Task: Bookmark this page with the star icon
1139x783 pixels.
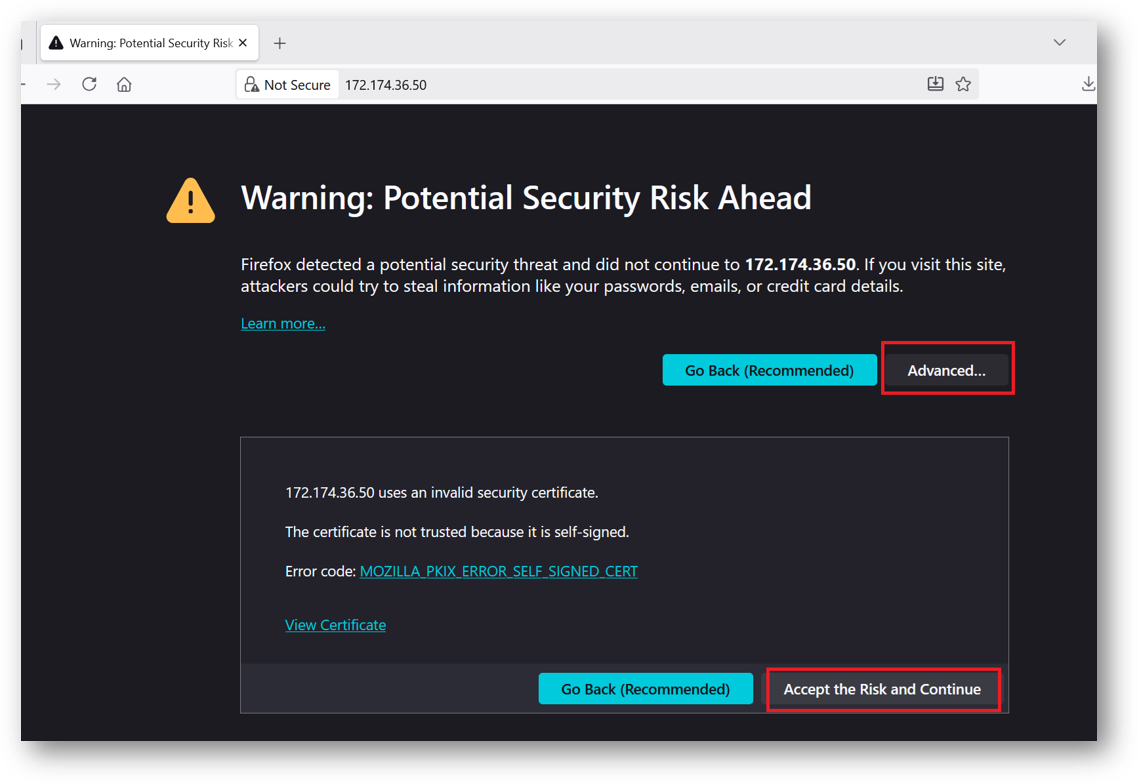Action: tap(963, 85)
